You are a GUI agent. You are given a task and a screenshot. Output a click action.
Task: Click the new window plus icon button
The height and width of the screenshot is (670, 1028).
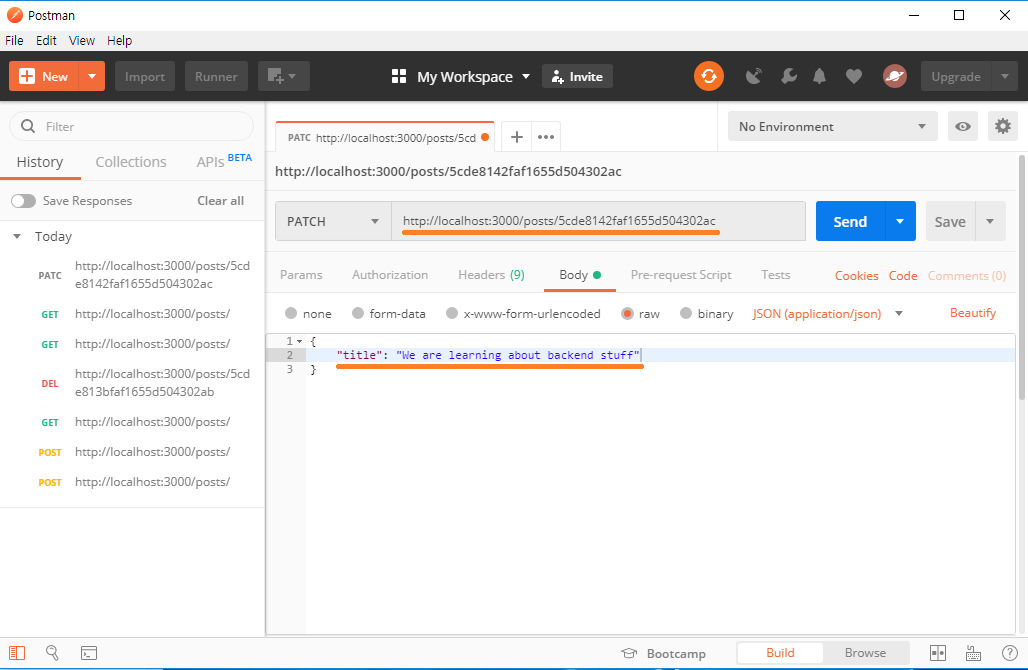[x=283, y=77]
